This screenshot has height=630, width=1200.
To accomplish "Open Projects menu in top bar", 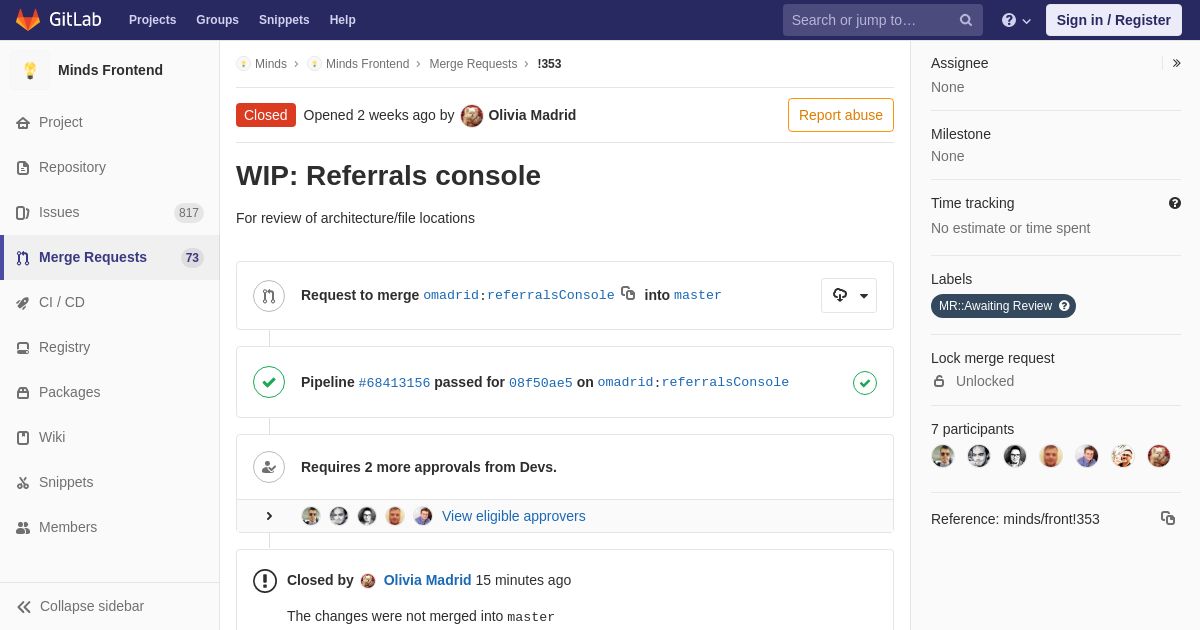I will pyautogui.click(x=152, y=20).
